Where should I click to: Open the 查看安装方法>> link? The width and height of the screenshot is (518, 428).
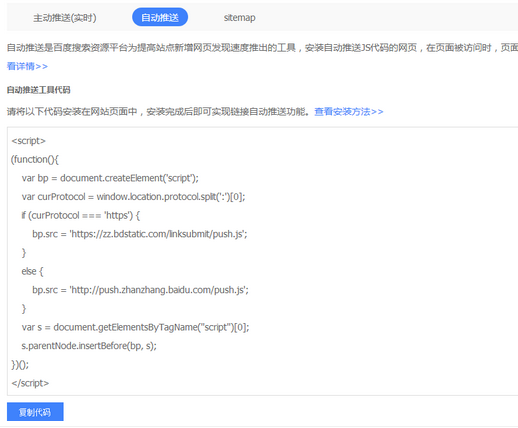click(x=349, y=112)
